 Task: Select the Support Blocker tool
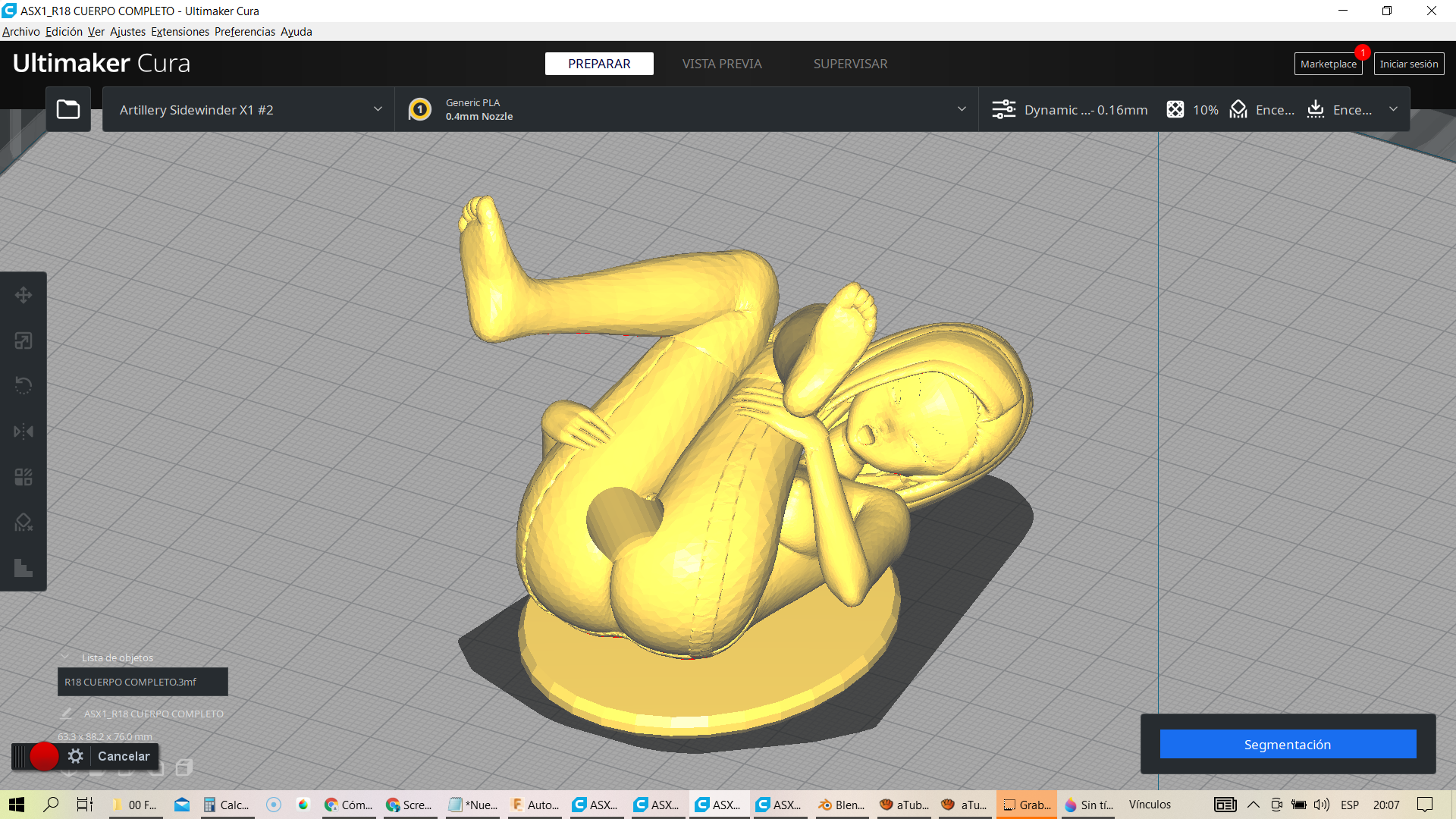(23, 522)
